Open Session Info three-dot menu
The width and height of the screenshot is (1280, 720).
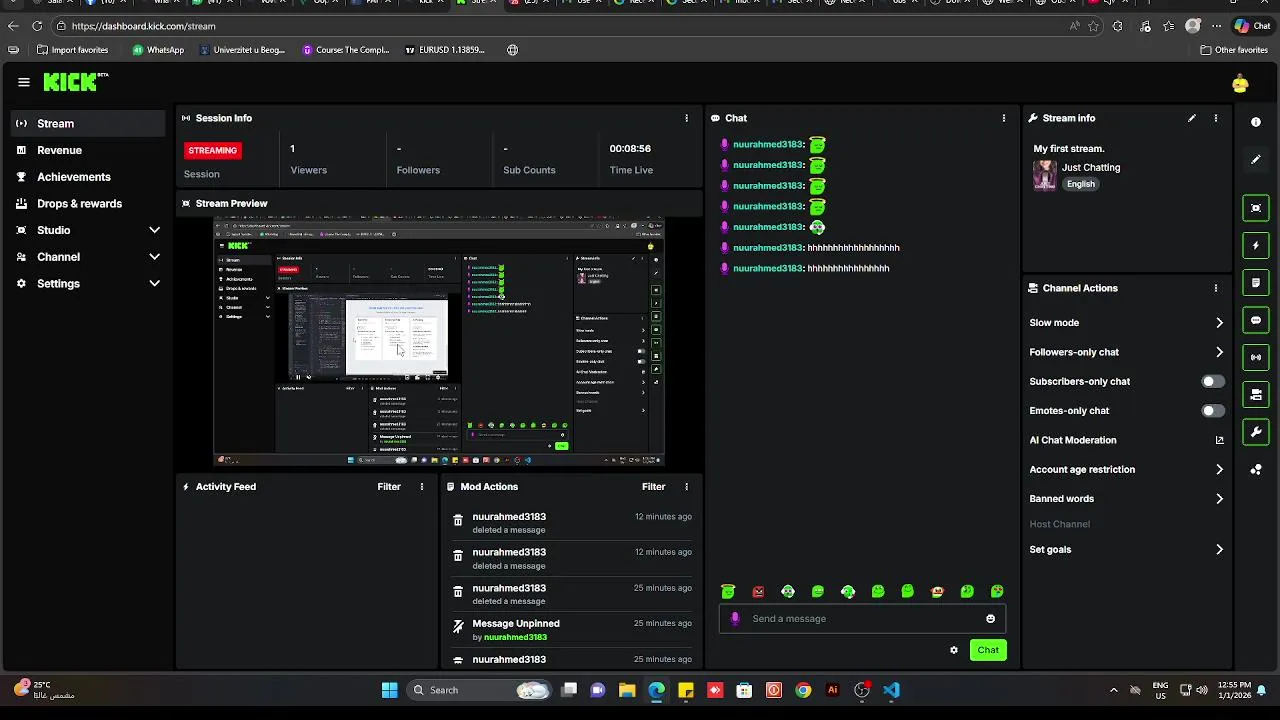[686, 118]
